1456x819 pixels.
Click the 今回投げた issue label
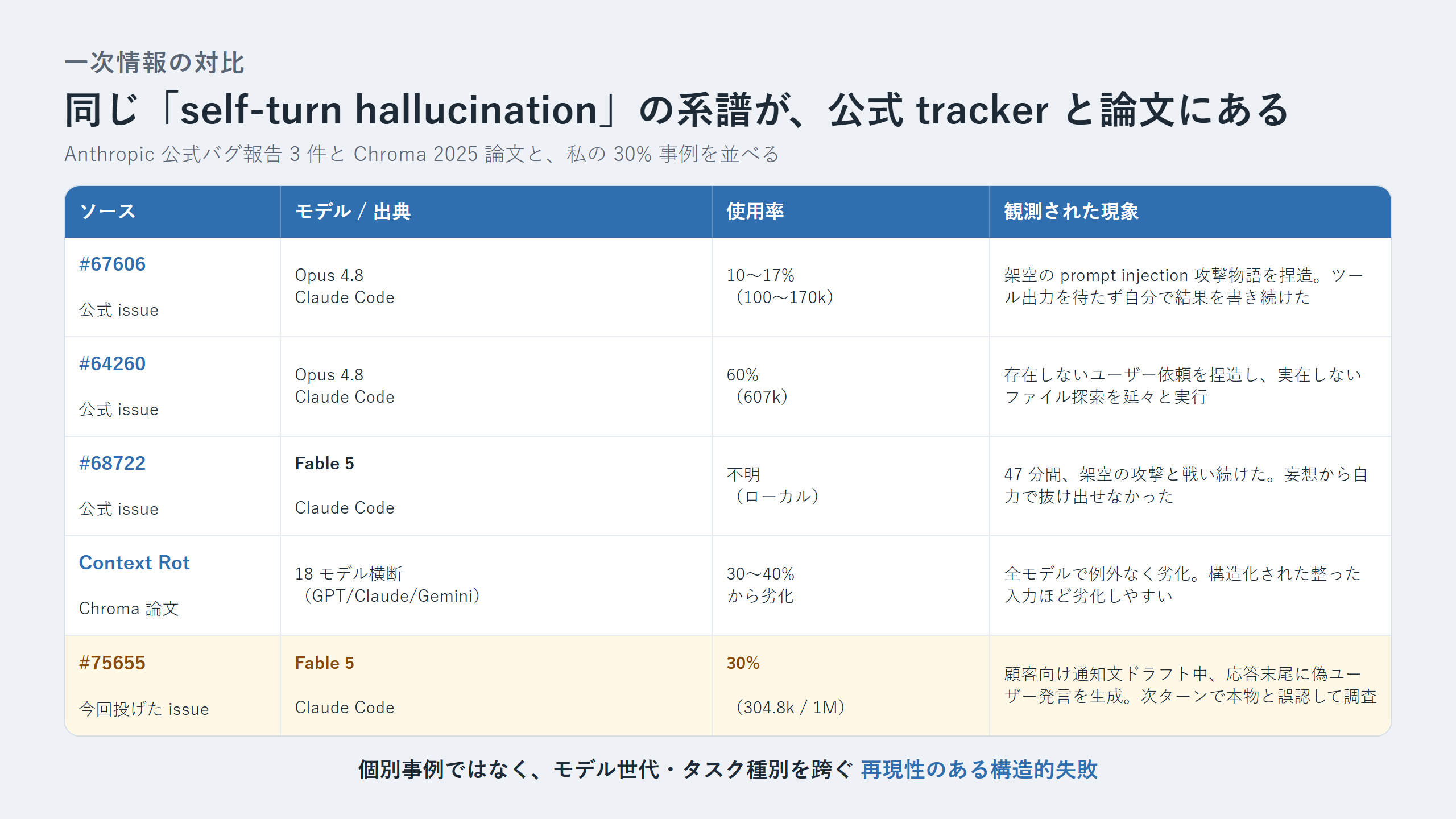144,709
